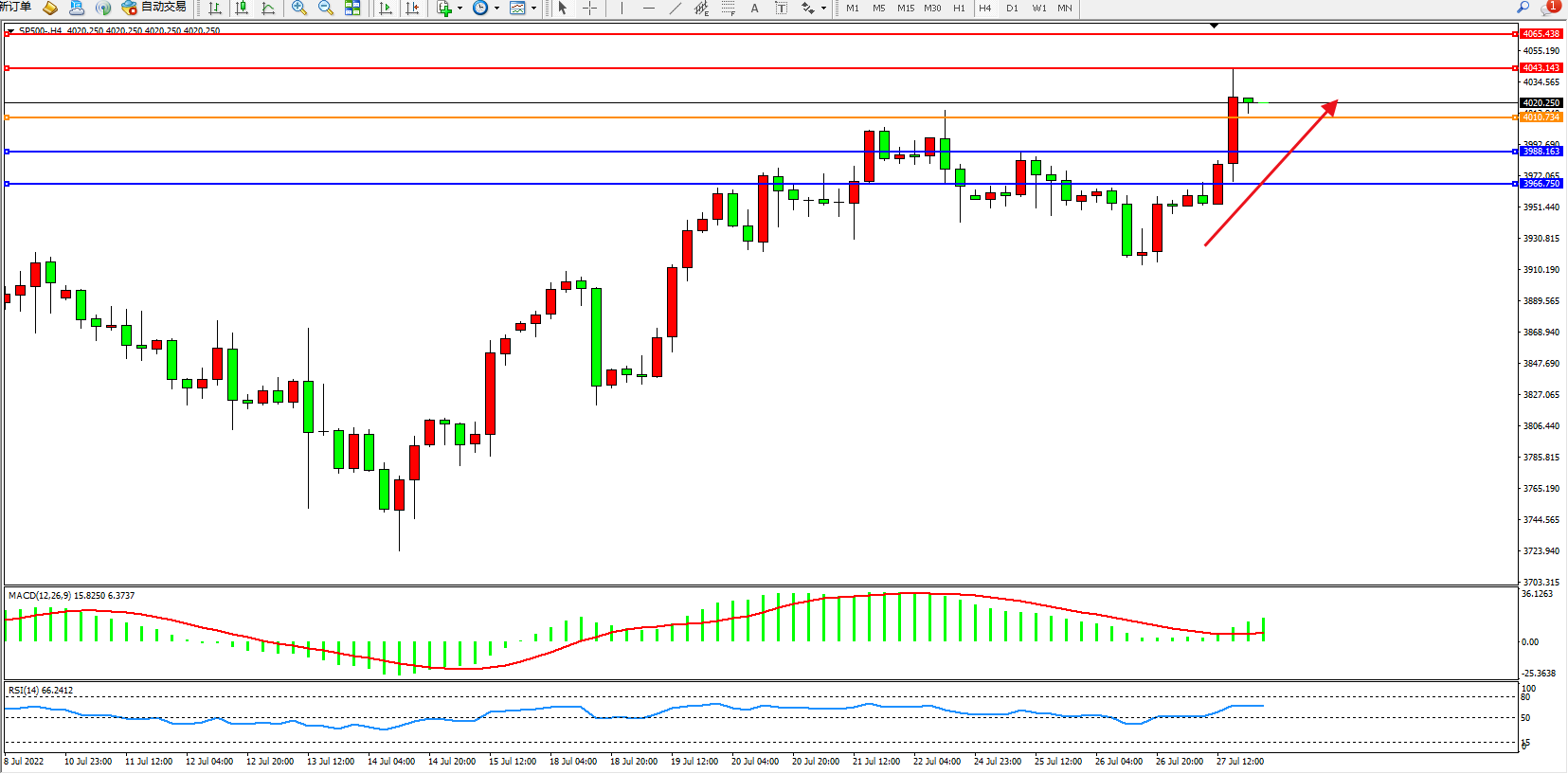The image size is (1568, 774).
Task: Open the indicators list dropdown arrow
Action: [460, 9]
